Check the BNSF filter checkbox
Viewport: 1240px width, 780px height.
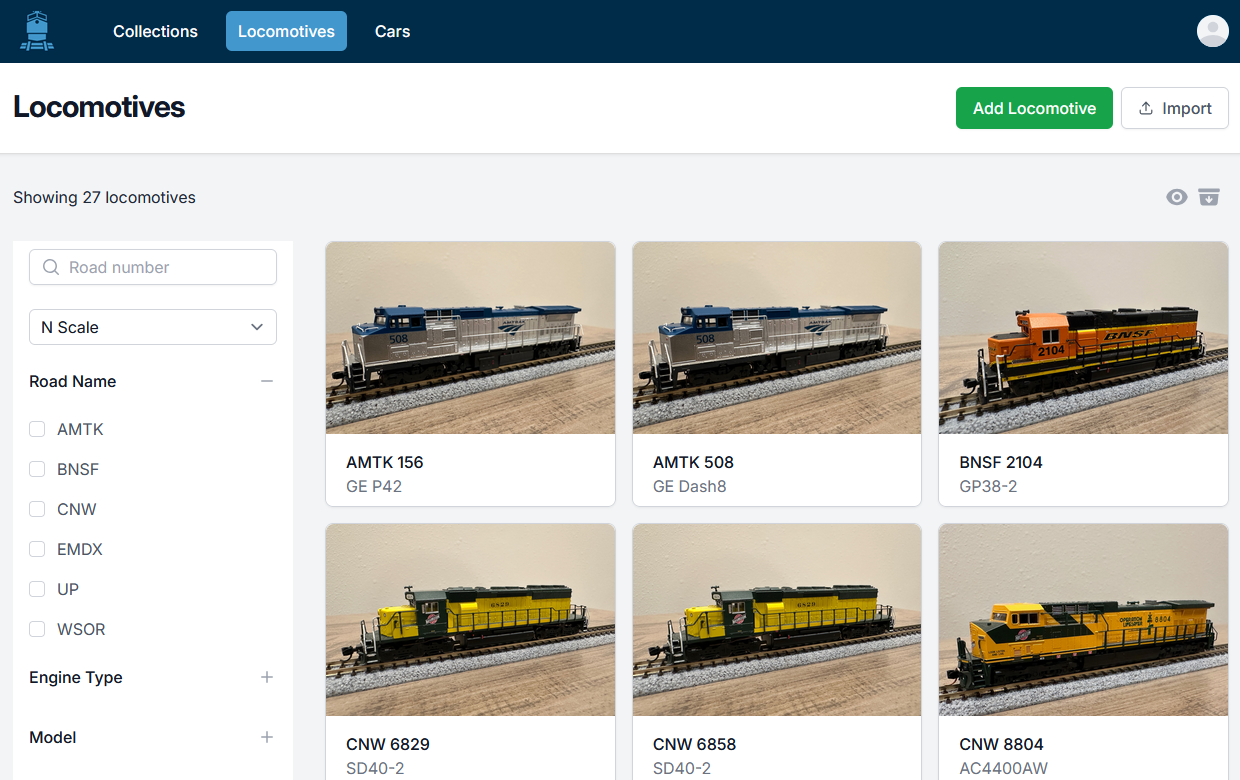coord(37,469)
